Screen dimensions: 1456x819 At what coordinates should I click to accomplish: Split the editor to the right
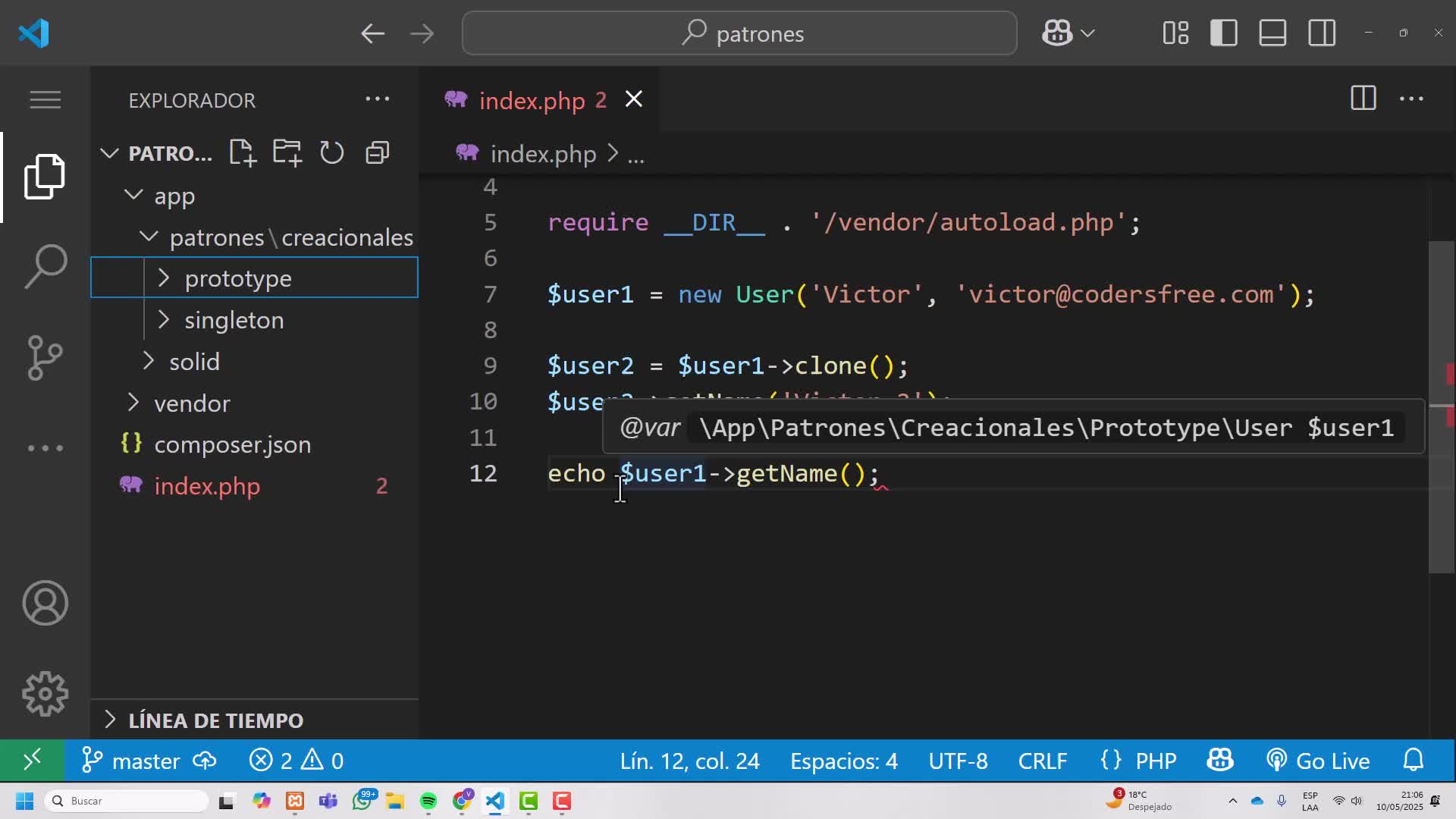[1363, 99]
